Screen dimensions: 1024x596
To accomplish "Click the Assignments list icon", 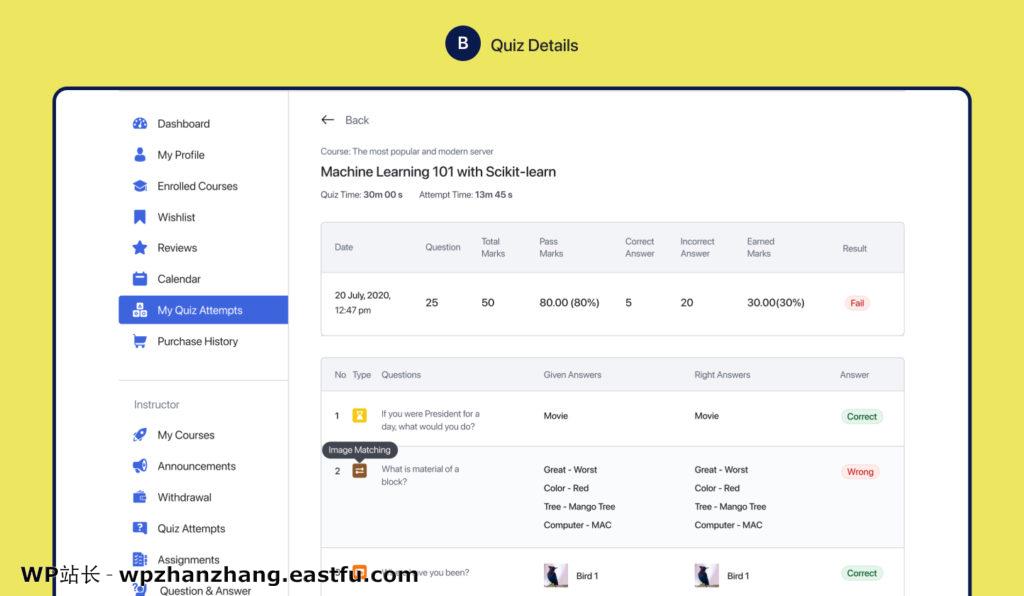I will click(x=139, y=559).
